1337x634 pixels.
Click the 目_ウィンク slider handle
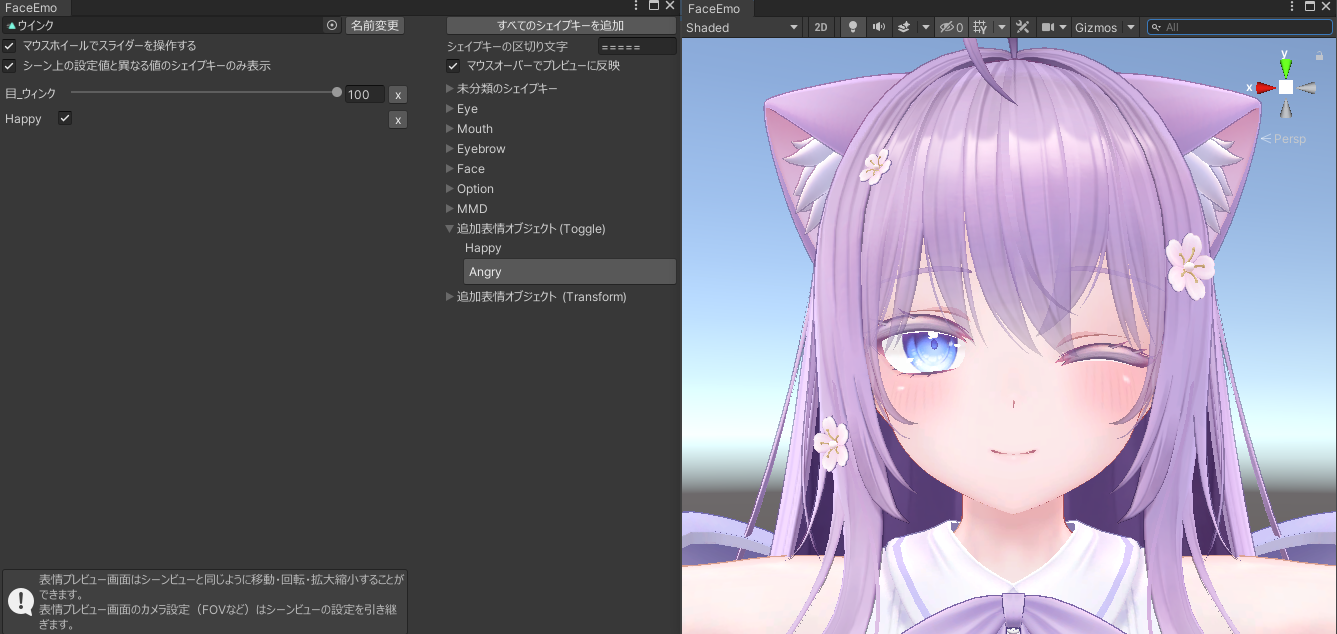click(x=337, y=92)
